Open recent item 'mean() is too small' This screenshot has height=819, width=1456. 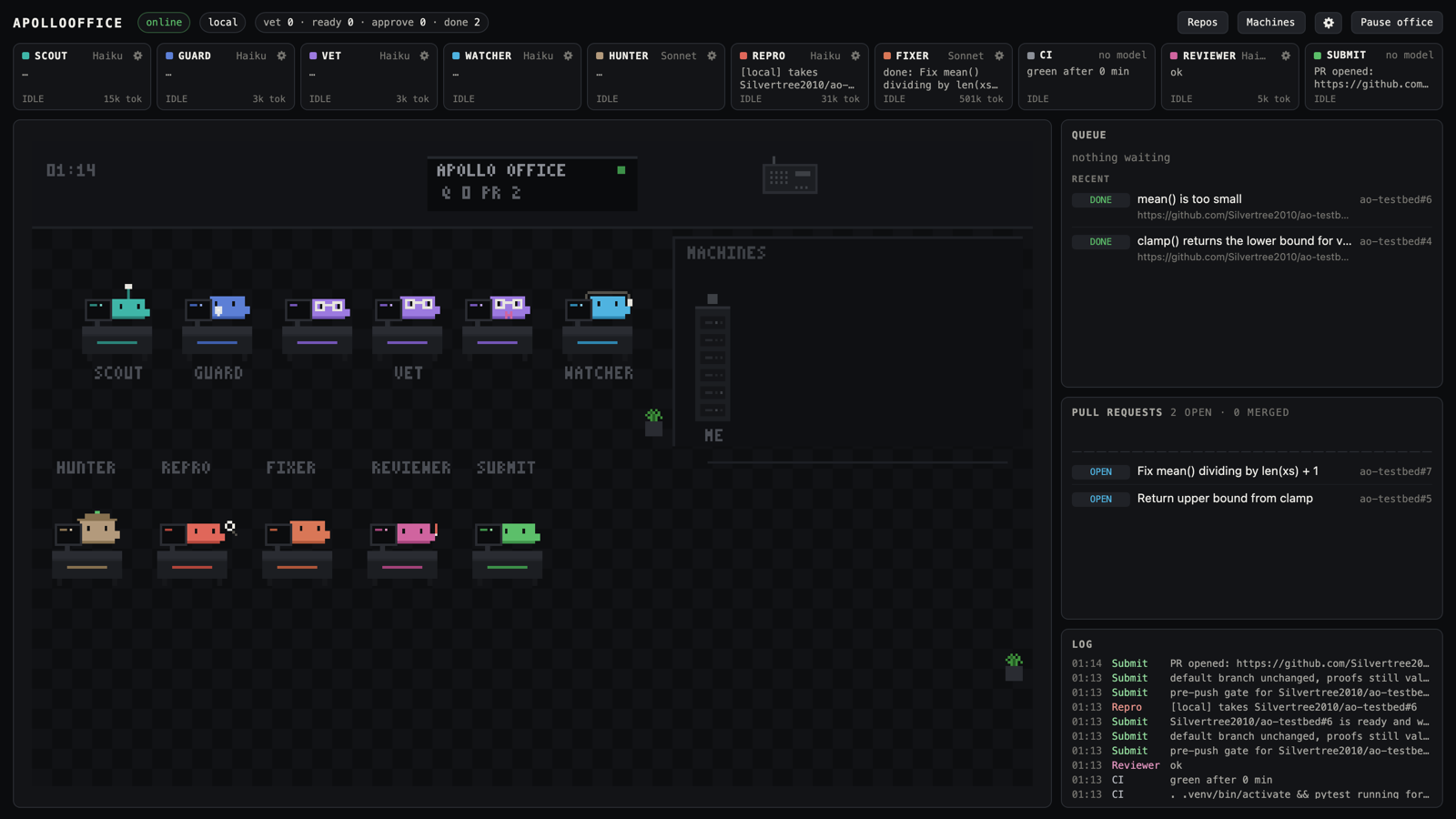click(x=1251, y=207)
